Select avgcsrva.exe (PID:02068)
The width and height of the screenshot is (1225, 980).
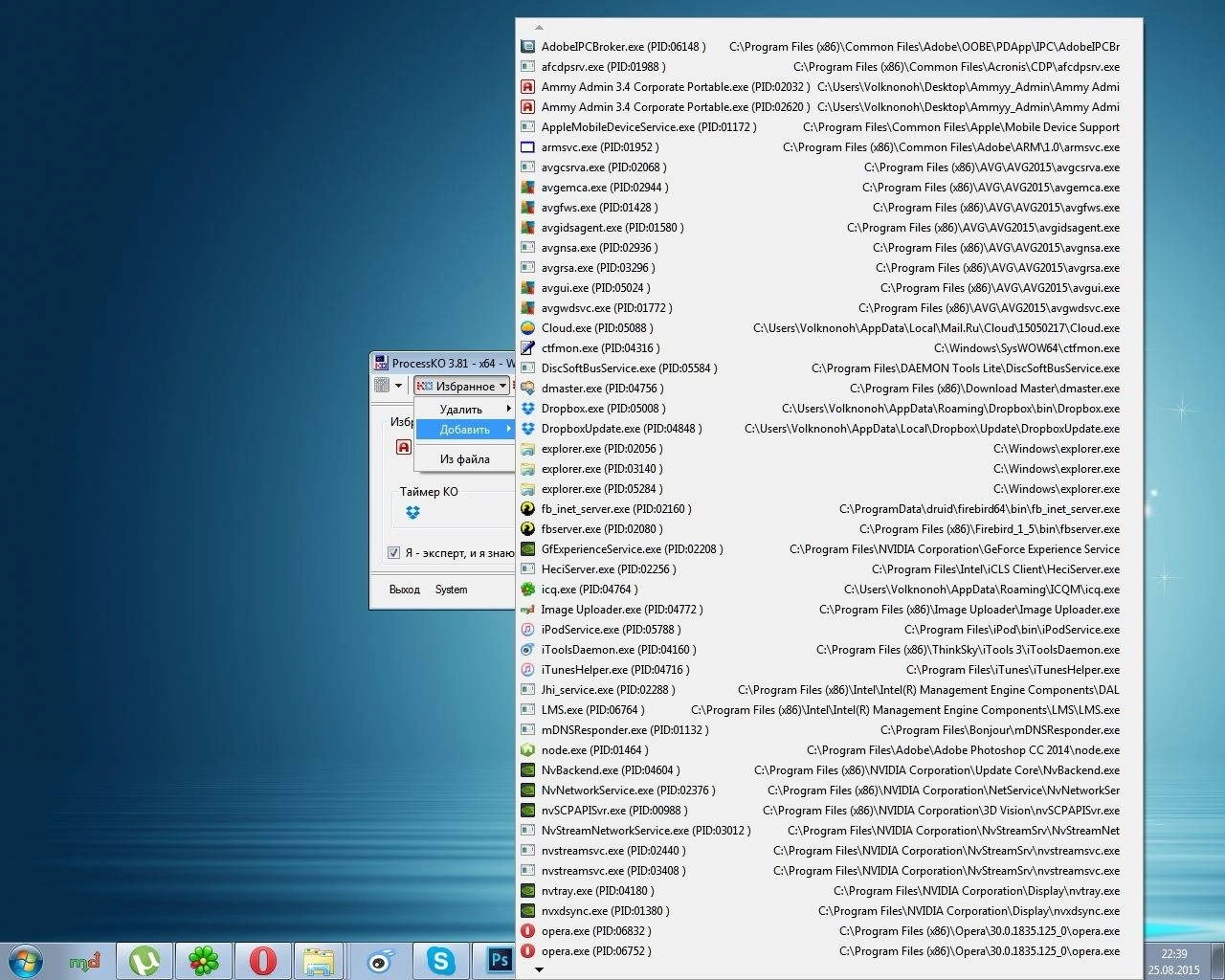click(829, 167)
